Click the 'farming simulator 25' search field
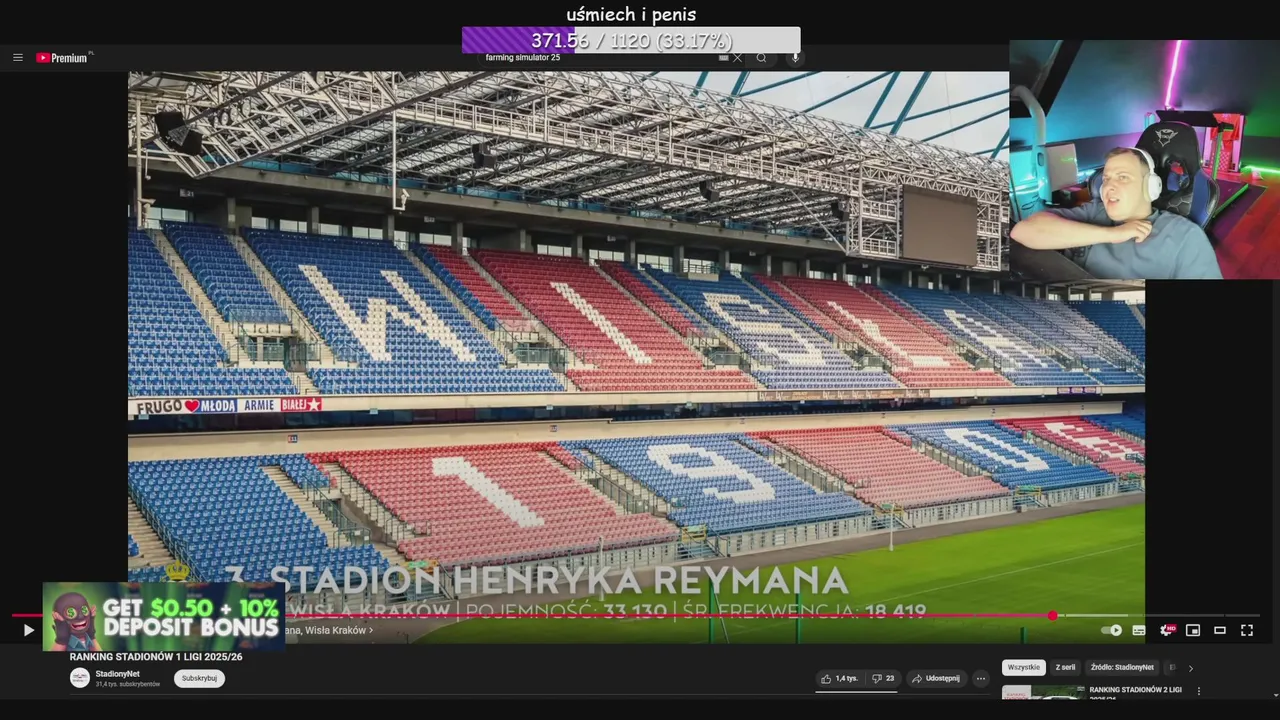This screenshot has height=720, width=1280. (600, 58)
